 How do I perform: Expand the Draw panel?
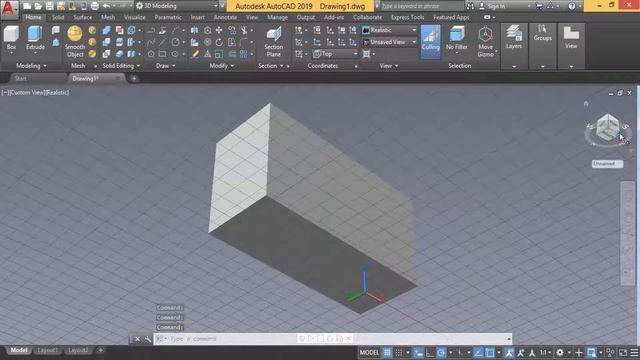(x=166, y=66)
